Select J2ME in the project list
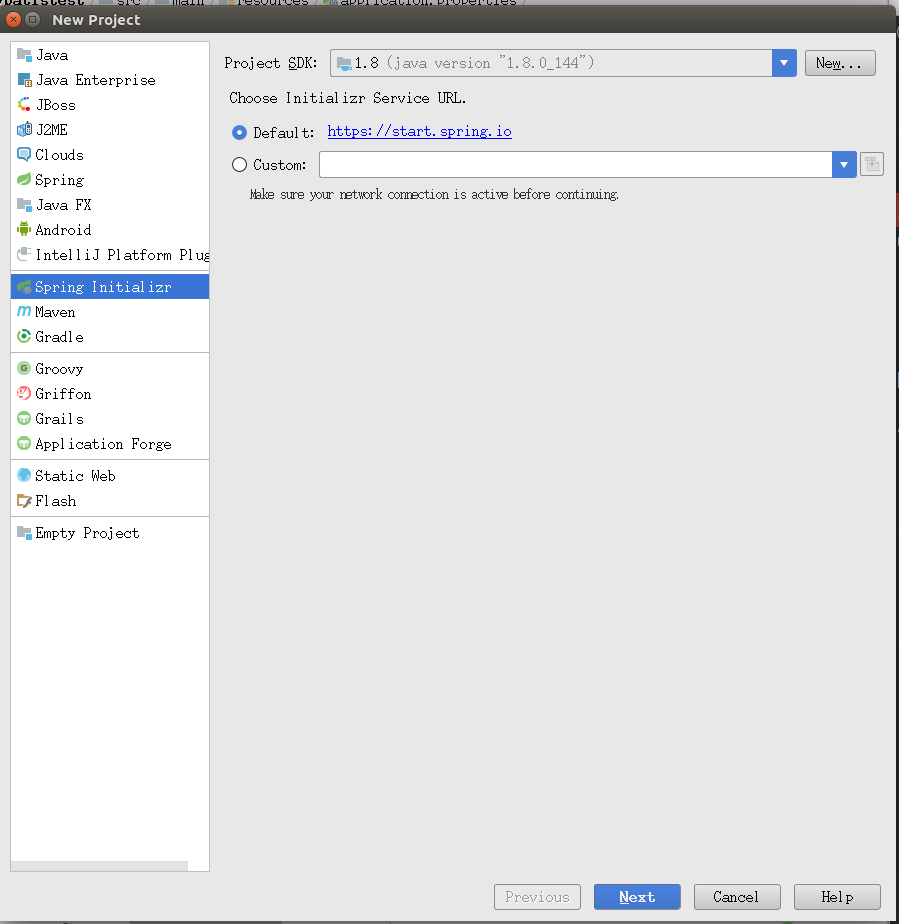 (x=52, y=130)
